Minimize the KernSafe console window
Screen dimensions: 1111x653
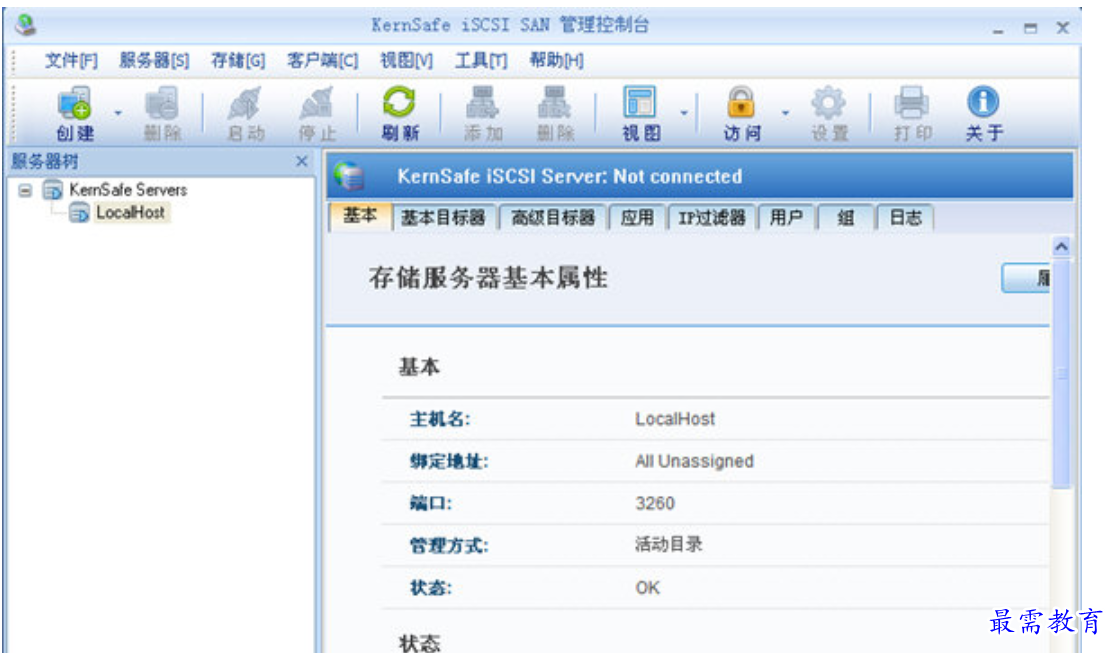998,28
